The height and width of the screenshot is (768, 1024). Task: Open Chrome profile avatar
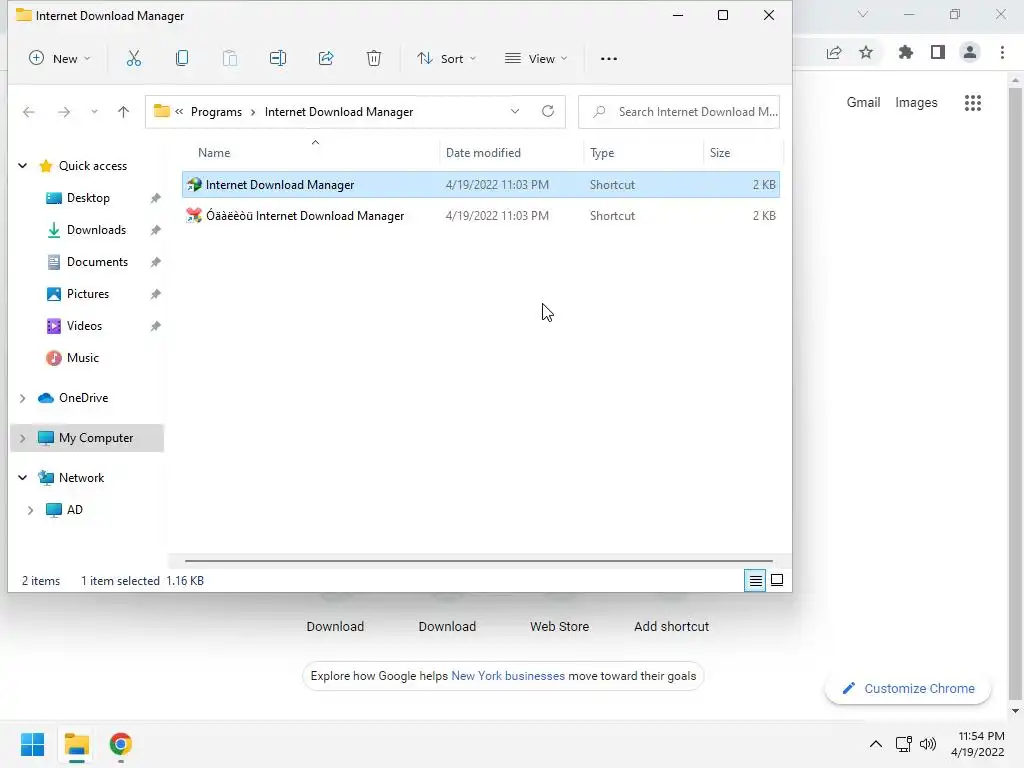970,52
